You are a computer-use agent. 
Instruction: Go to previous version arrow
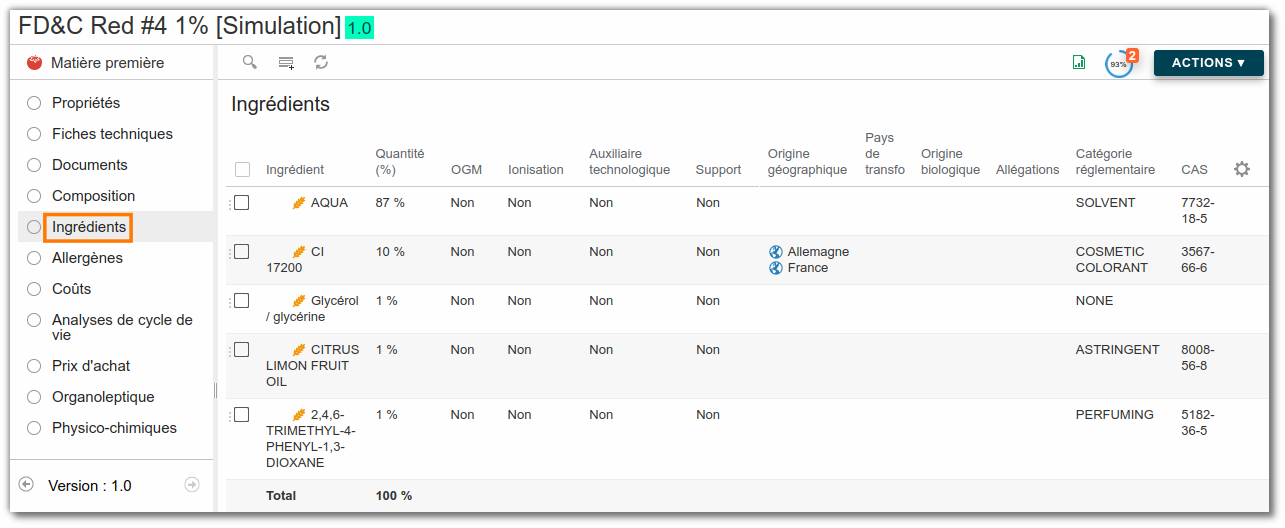tap(26, 484)
